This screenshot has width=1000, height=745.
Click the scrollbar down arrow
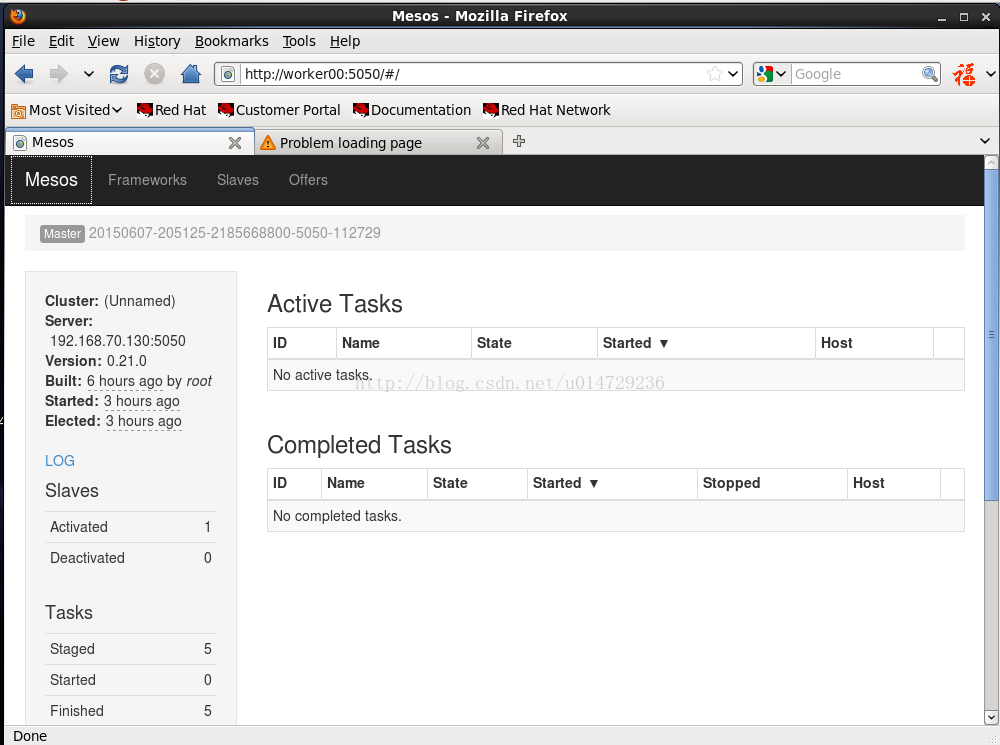coord(991,717)
